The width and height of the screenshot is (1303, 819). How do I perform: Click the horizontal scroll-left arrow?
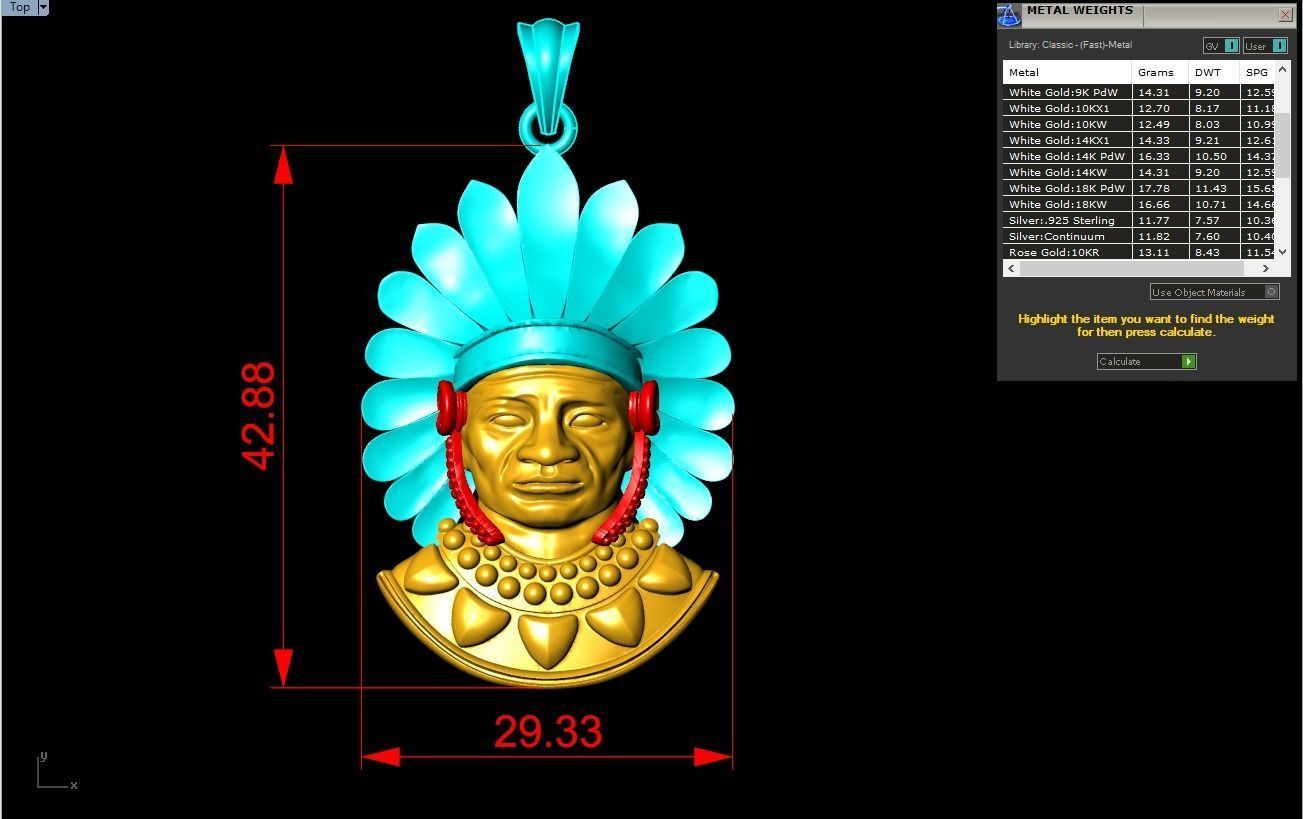click(x=1011, y=268)
